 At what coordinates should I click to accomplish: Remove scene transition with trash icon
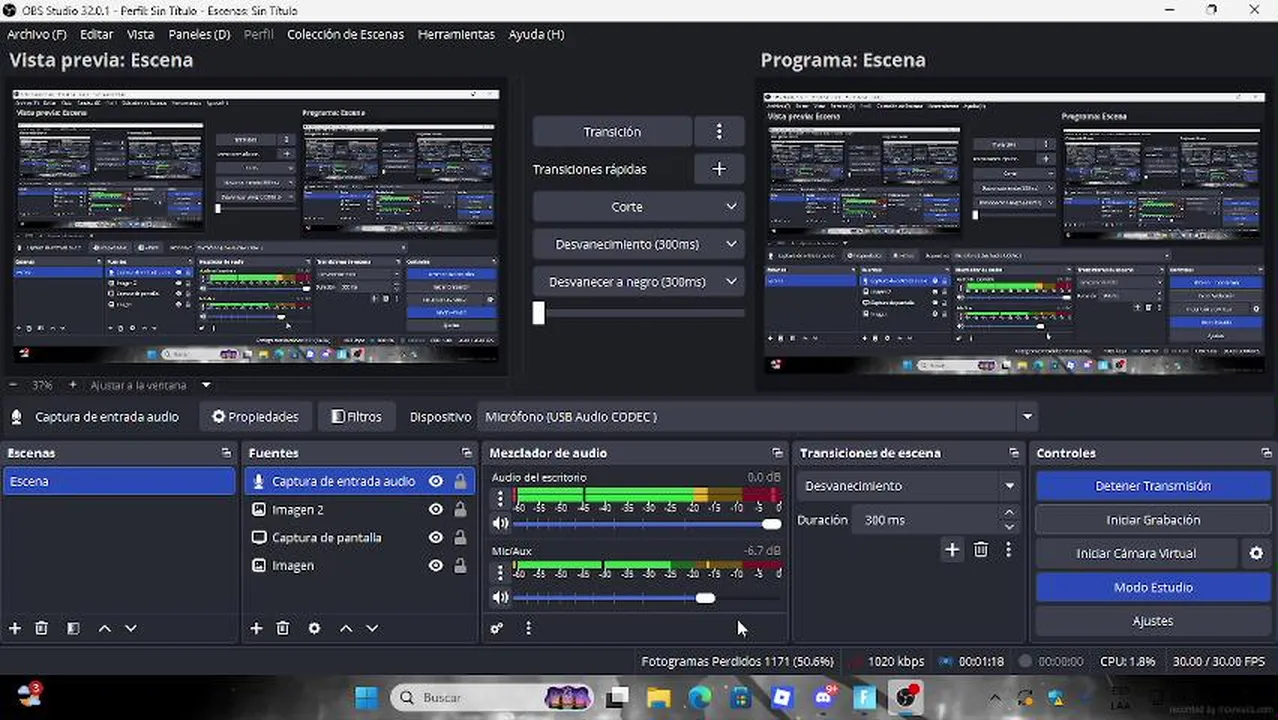(981, 549)
